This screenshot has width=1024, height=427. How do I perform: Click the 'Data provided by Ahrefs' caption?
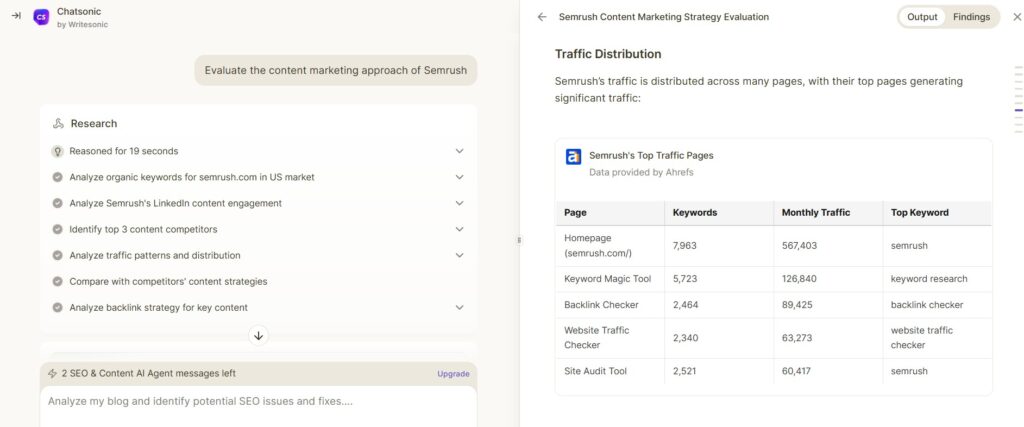(x=641, y=172)
